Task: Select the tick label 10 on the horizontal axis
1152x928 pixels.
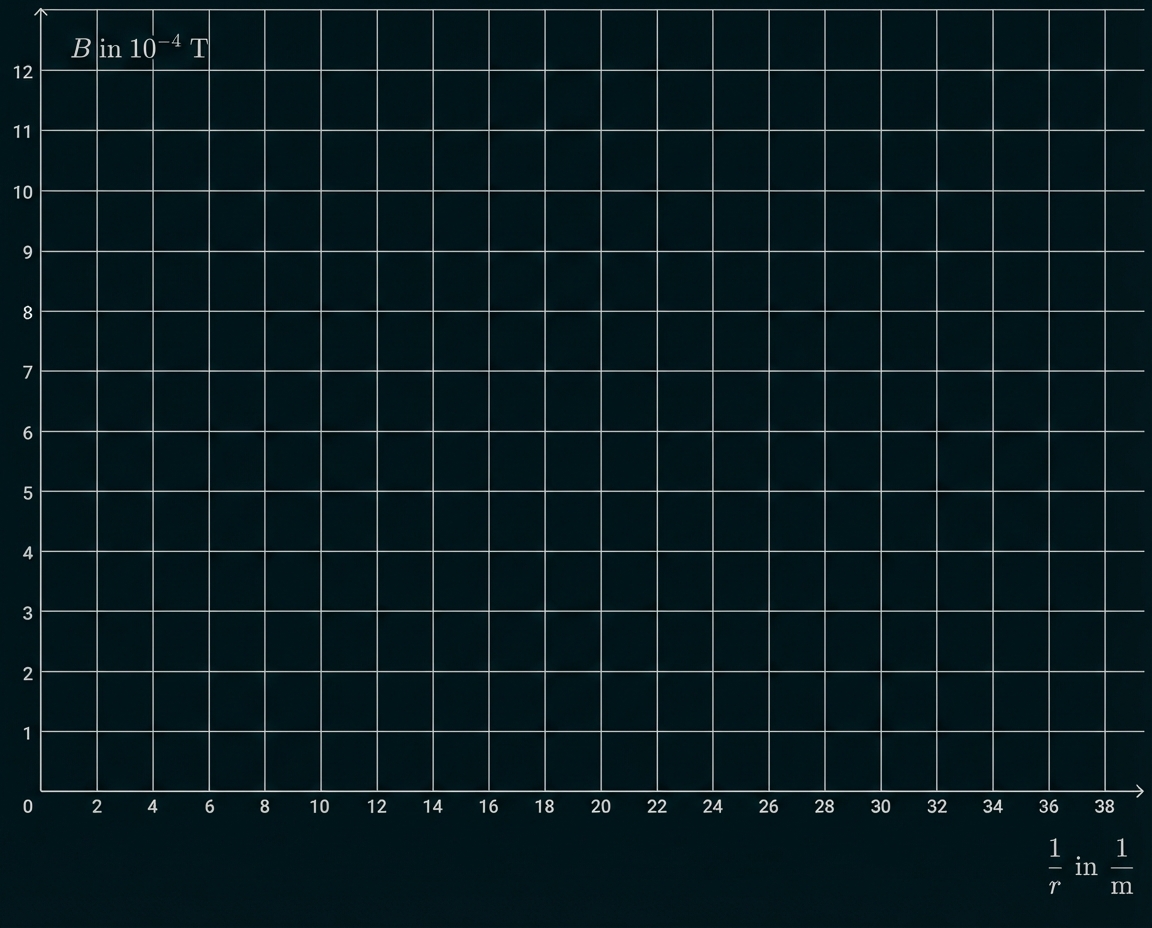Action: 320,806
